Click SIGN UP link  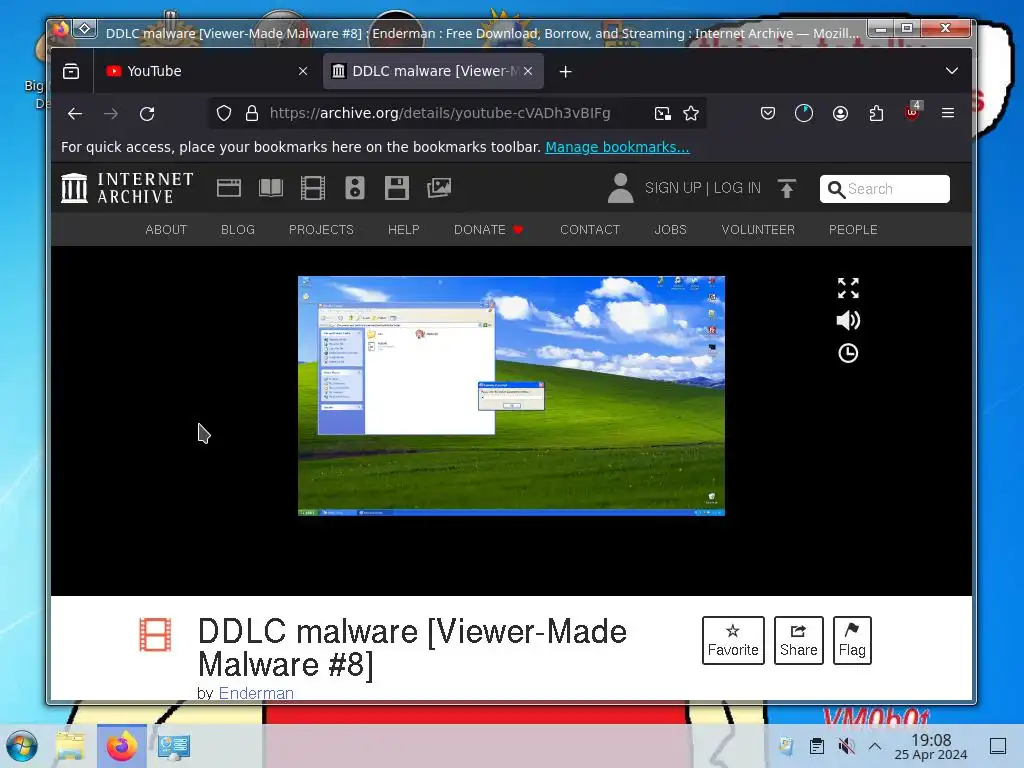pyautogui.click(x=673, y=188)
